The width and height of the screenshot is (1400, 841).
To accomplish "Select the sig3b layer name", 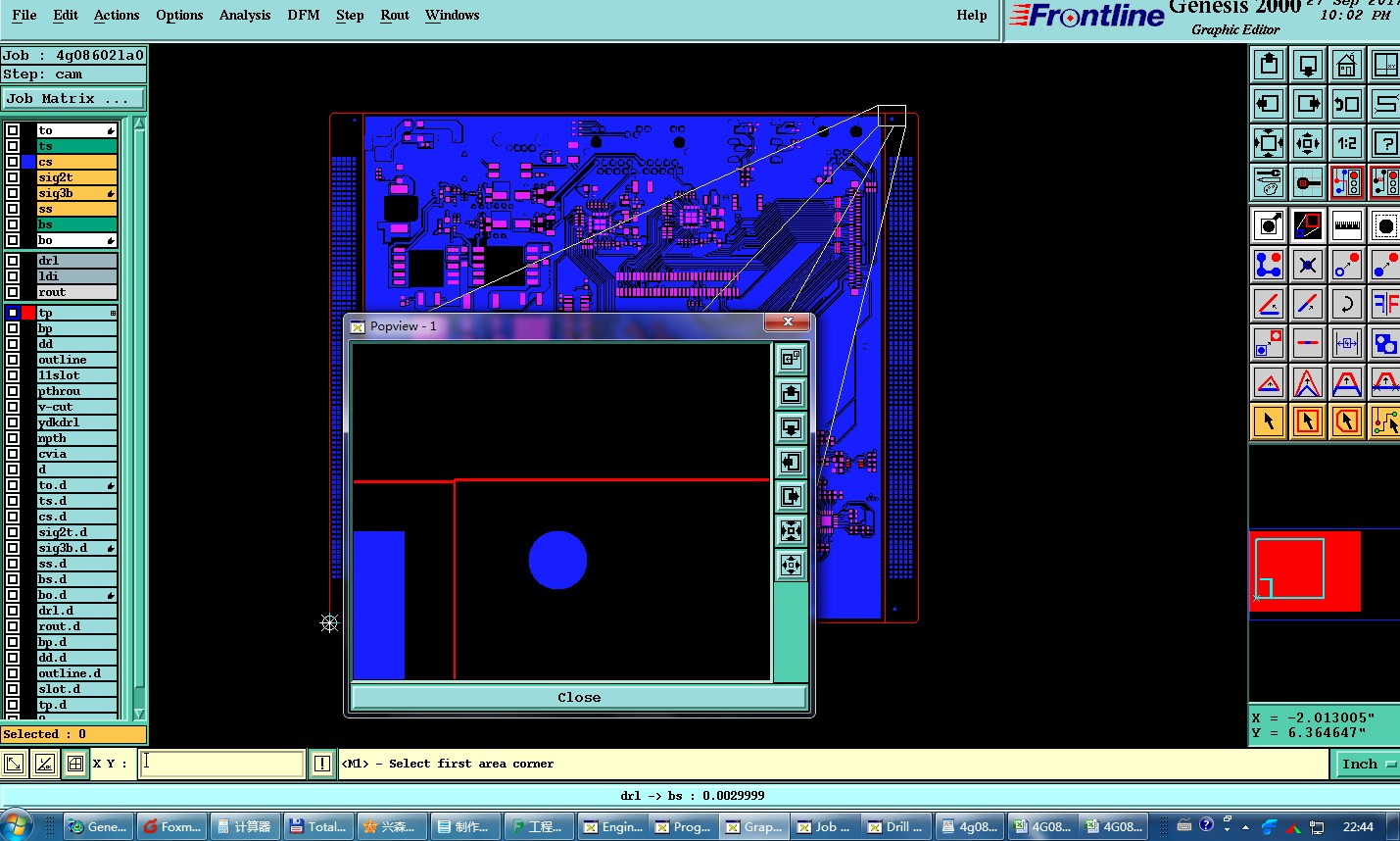I will (76, 193).
